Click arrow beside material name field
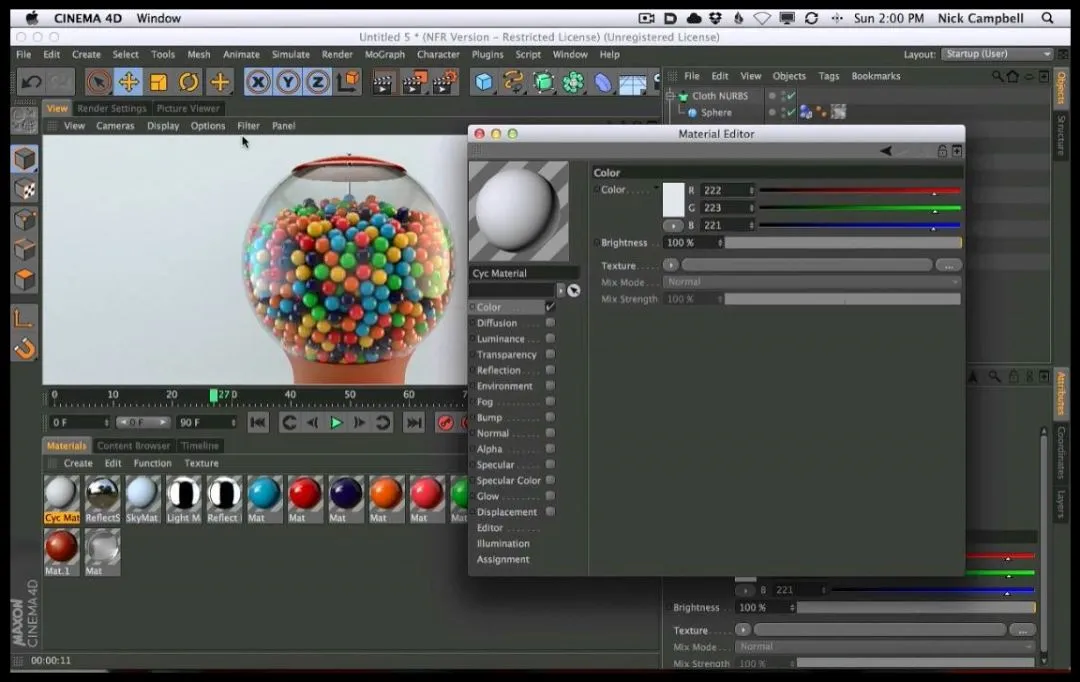 561,291
